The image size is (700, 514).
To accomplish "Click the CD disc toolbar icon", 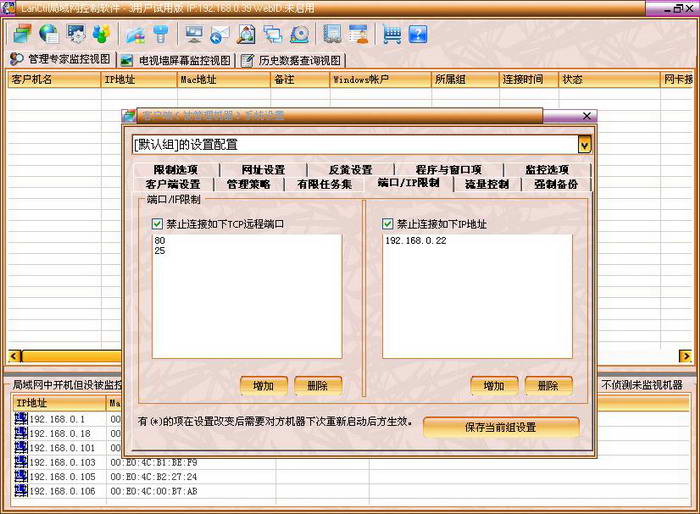I will coord(299,34).
